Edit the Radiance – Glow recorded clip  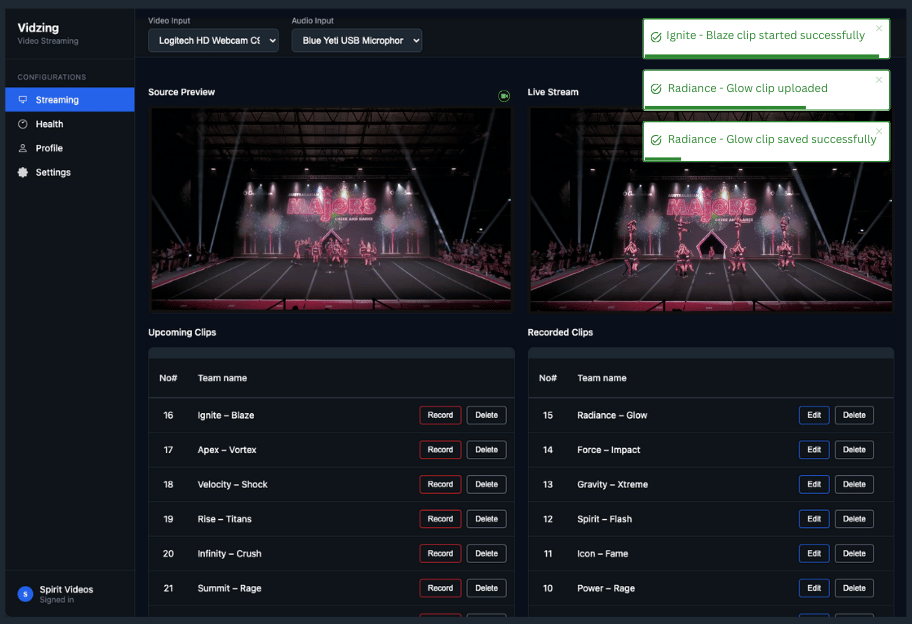[x=814, y=415]
